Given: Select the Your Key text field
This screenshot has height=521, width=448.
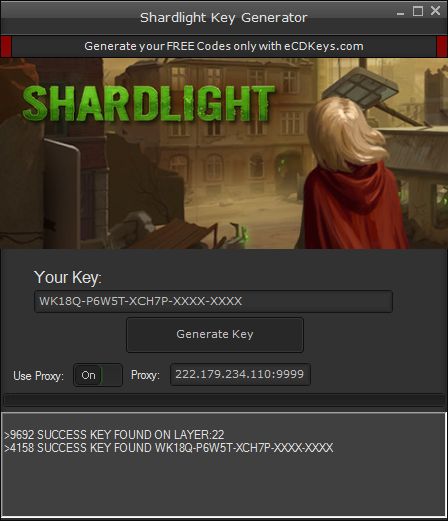Looking at the screenshot, I should [213, 301].
